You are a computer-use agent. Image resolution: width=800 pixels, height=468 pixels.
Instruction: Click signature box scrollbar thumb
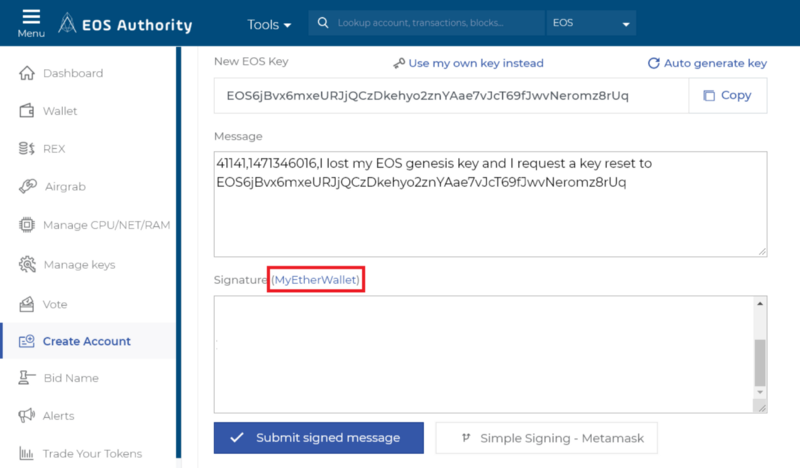click(760, 363)
